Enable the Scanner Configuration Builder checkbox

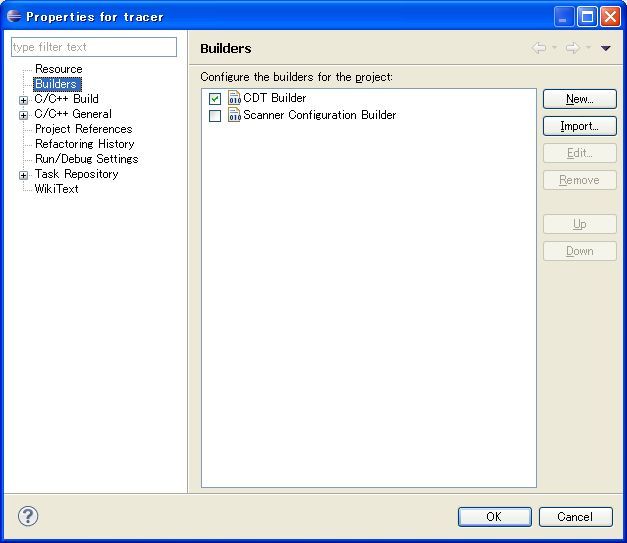[x=215, y=116]
